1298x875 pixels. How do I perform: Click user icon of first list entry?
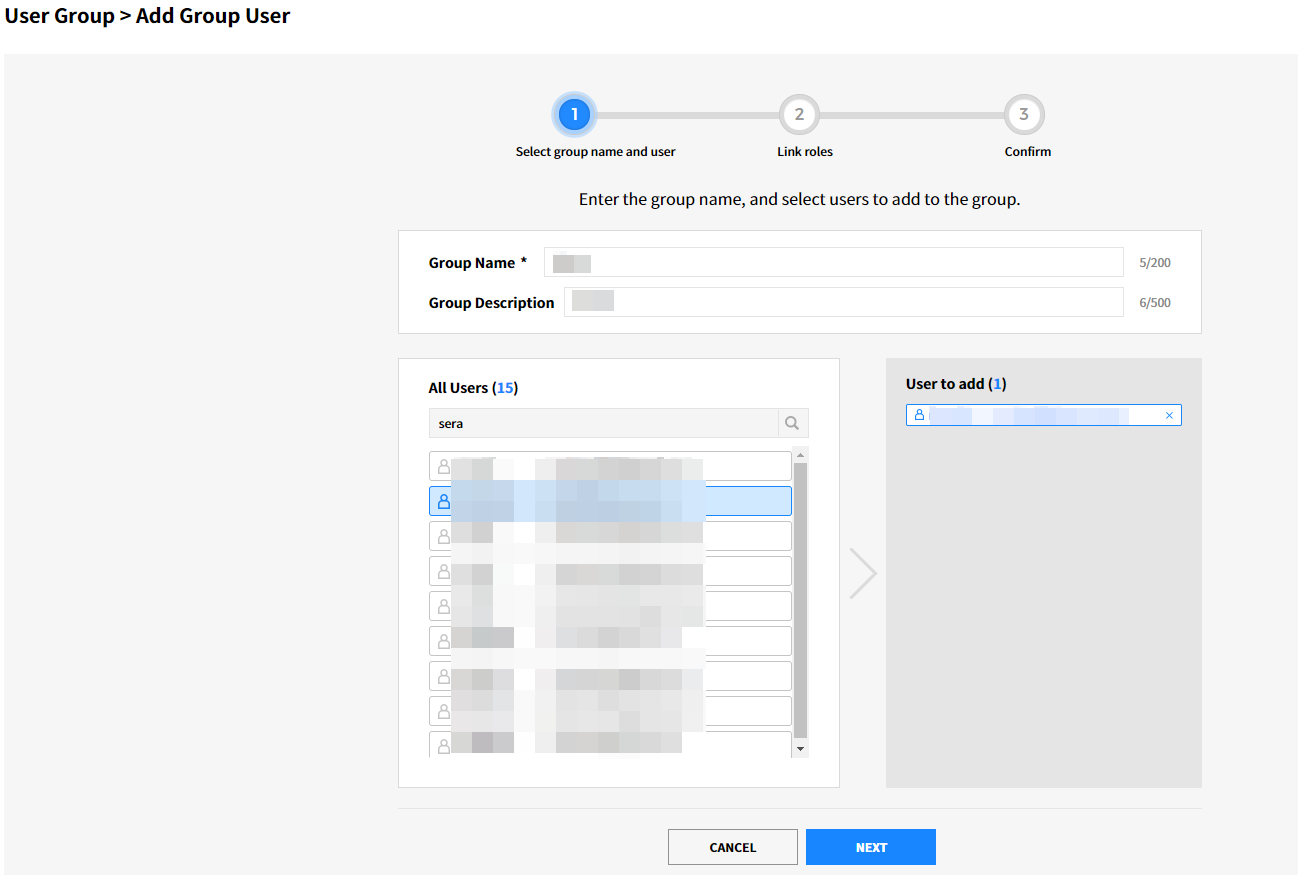tap(443, 466)
